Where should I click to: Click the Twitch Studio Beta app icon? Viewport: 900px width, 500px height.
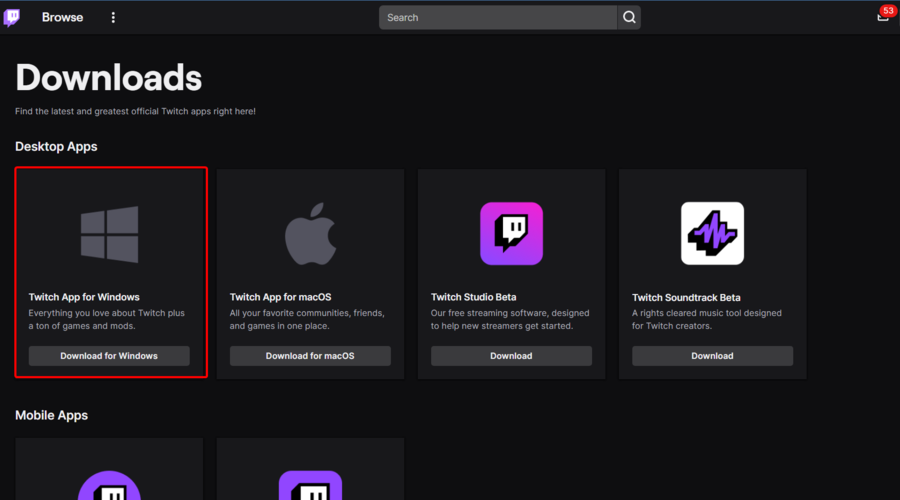(511, 233)
